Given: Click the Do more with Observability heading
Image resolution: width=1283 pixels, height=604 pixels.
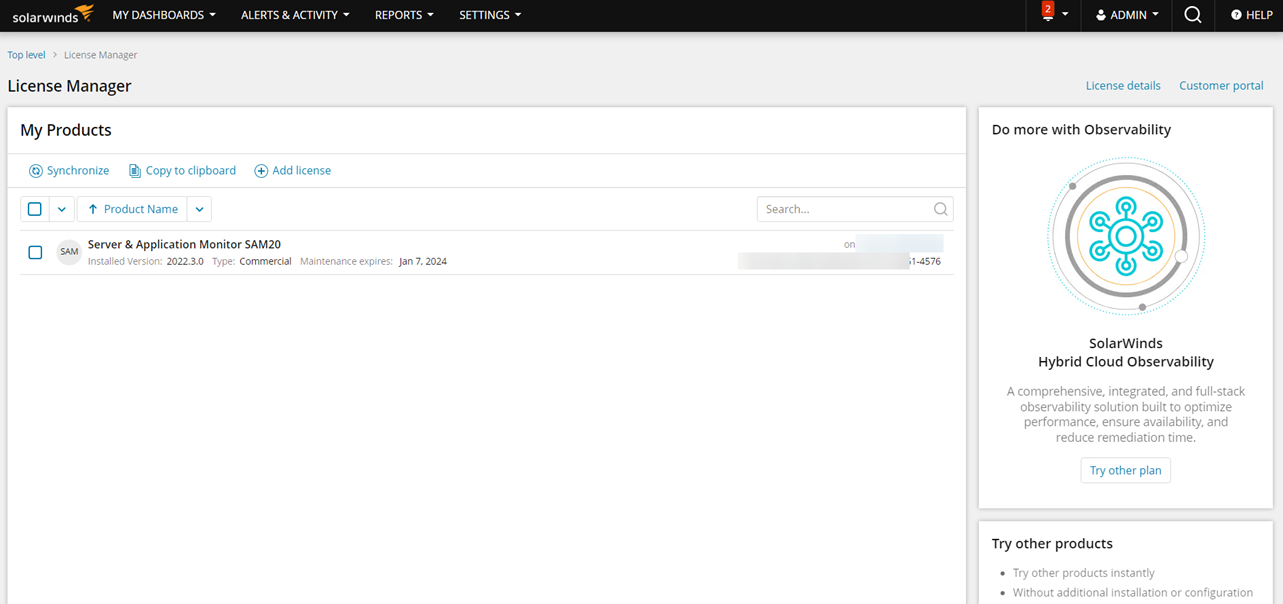Looking at the screenshot, I should click(1081, 130).
